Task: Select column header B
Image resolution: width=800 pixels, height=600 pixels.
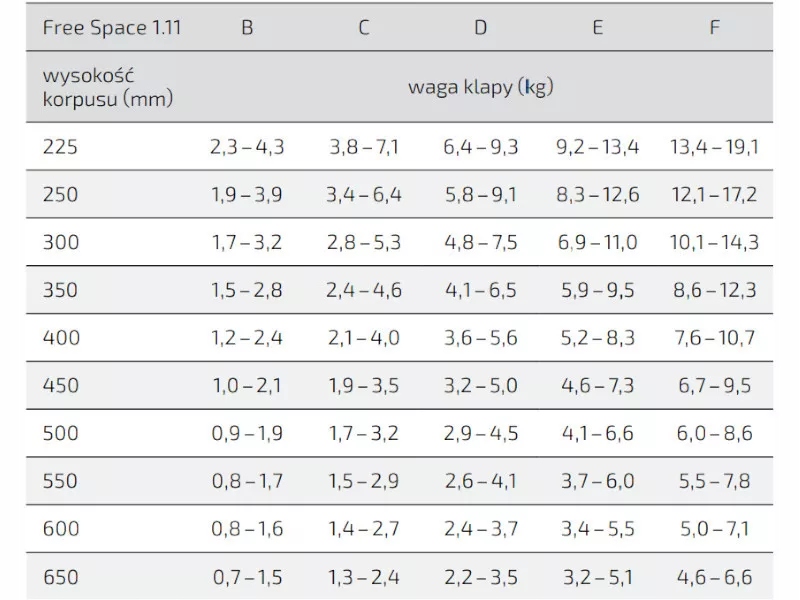Action: (247, 28)
